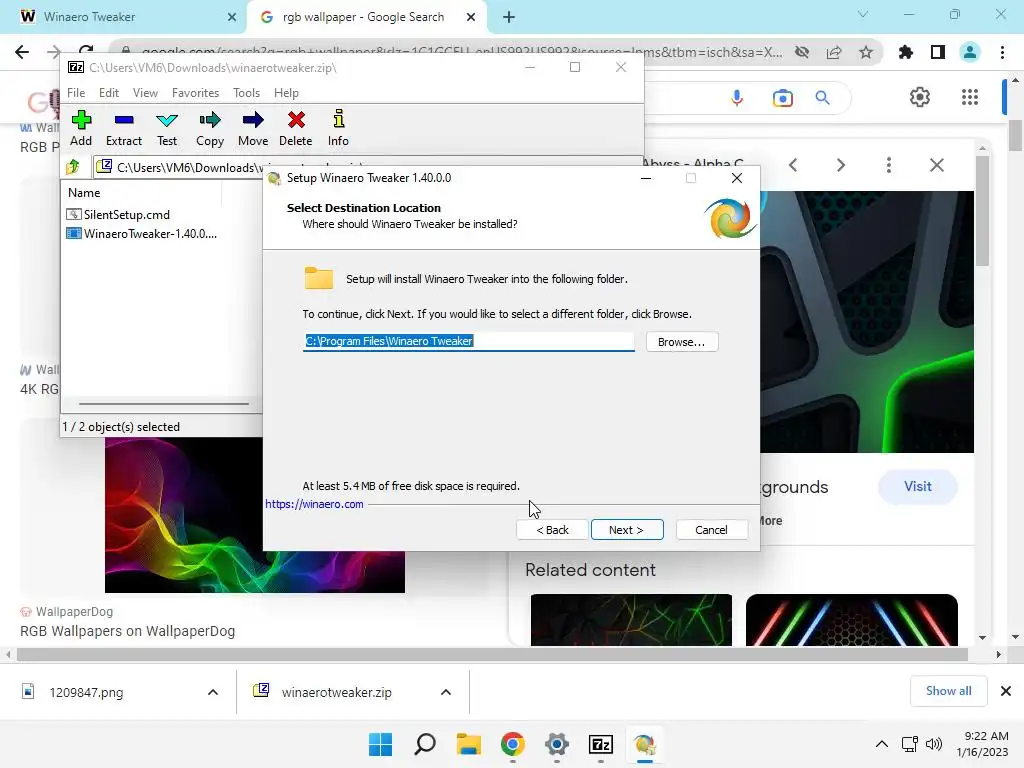The height and width of the screenshot is (768, 1024).
Task: Open the Edit menu in 7-Zip
Action: coord(108,93)
